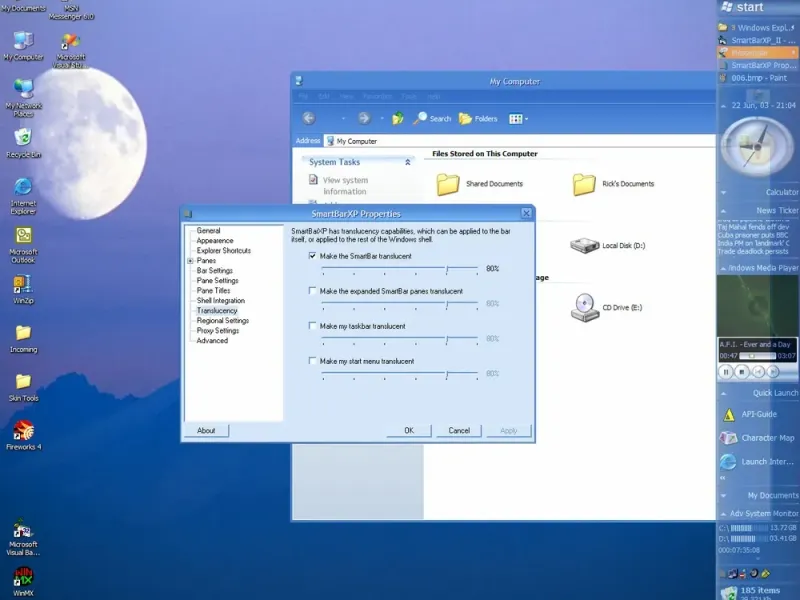Open API-Guide in SmartBar Quick Launch
The width and height of the screenshot is (800, 600).
[x=750, y=414]
